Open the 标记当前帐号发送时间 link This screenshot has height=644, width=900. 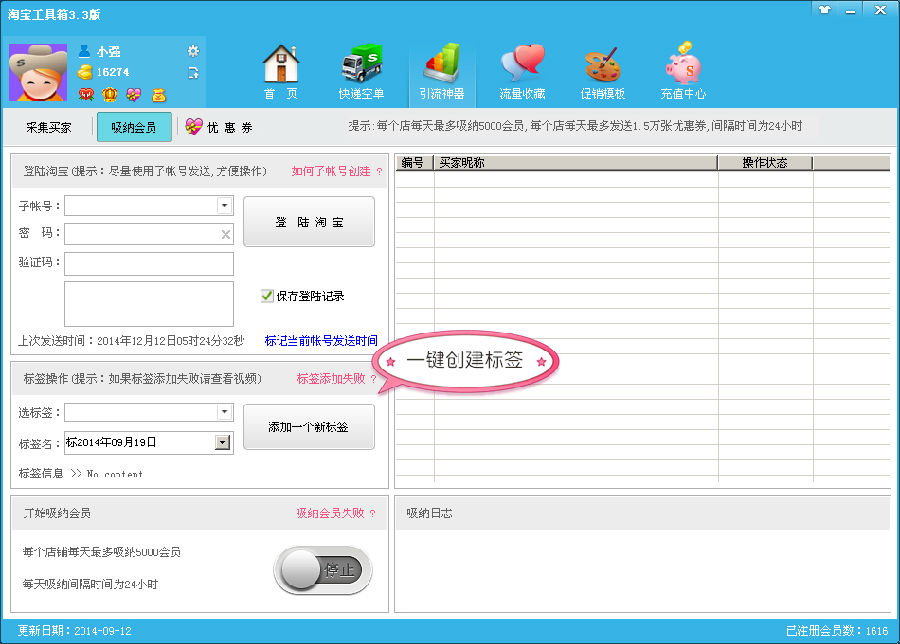321,341
